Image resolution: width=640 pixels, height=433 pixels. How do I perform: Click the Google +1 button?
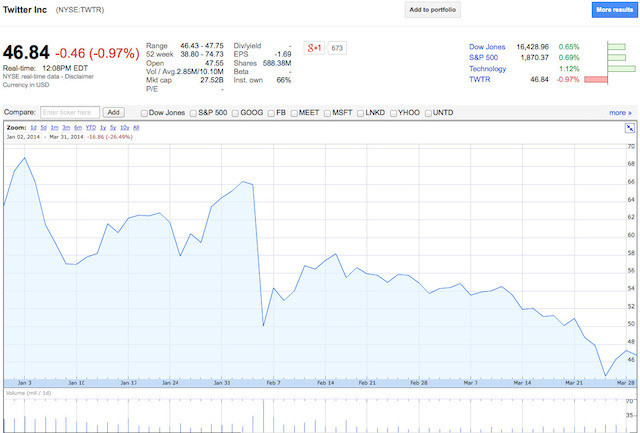tap(314, 48)
